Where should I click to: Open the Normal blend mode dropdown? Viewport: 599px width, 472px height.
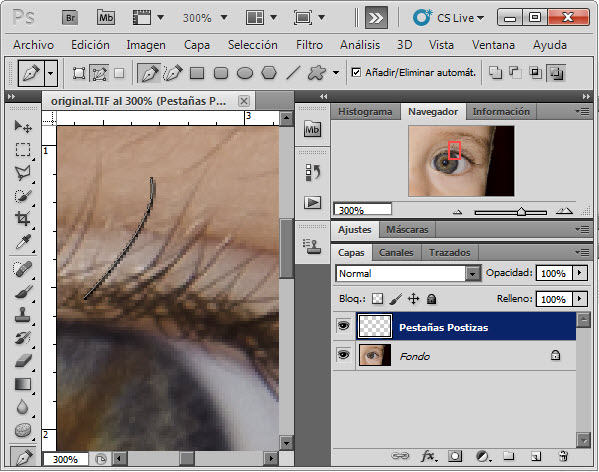pos(408,273)
